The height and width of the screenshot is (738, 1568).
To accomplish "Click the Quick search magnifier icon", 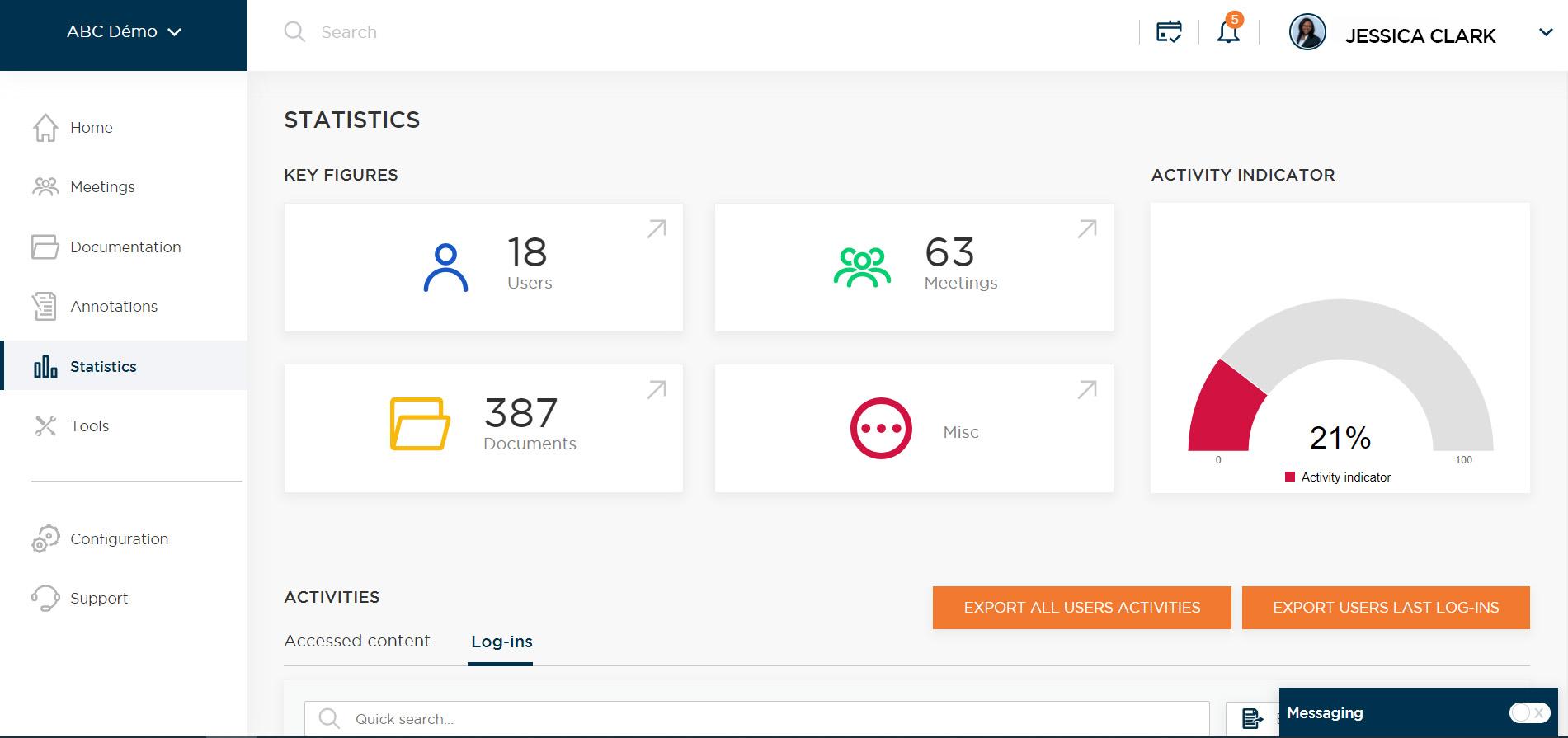I will click(x=329, y=718).
